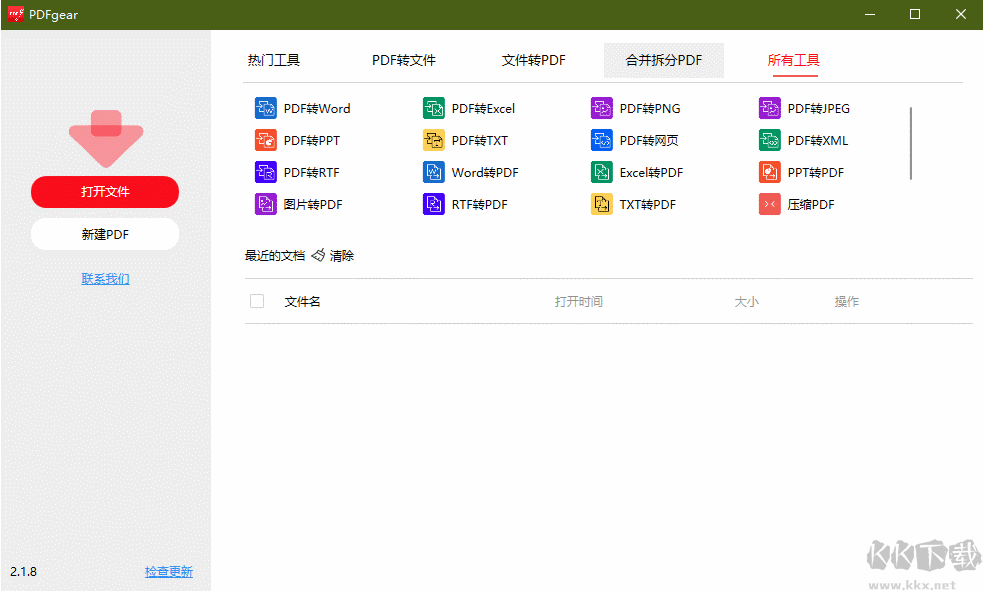Image resolution: width=983 pixels, height=592 pixels.
Task: Click the 检查更新 link
Action: click(x=169, y=572)
